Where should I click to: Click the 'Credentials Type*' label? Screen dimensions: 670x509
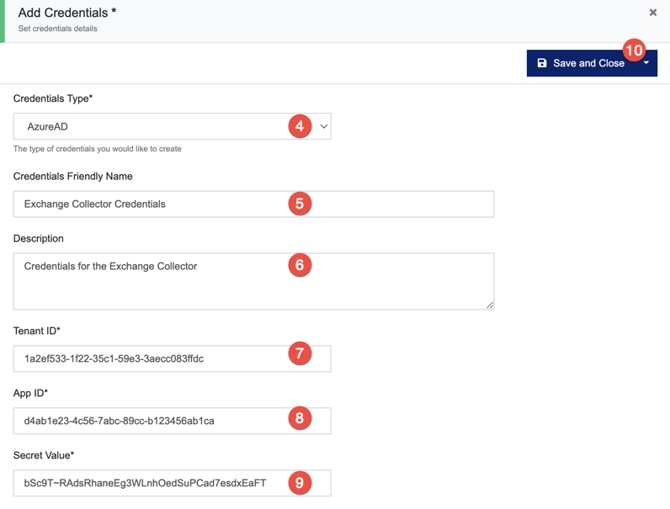(53, 99)
